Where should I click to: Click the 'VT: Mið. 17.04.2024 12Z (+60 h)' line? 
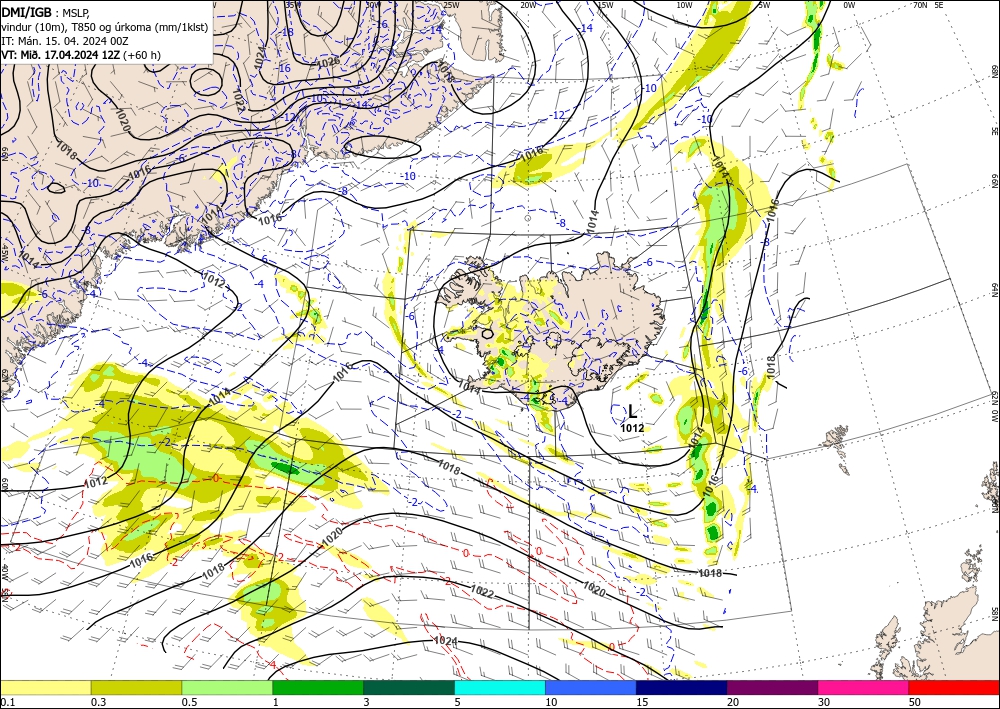coord(81,55)
